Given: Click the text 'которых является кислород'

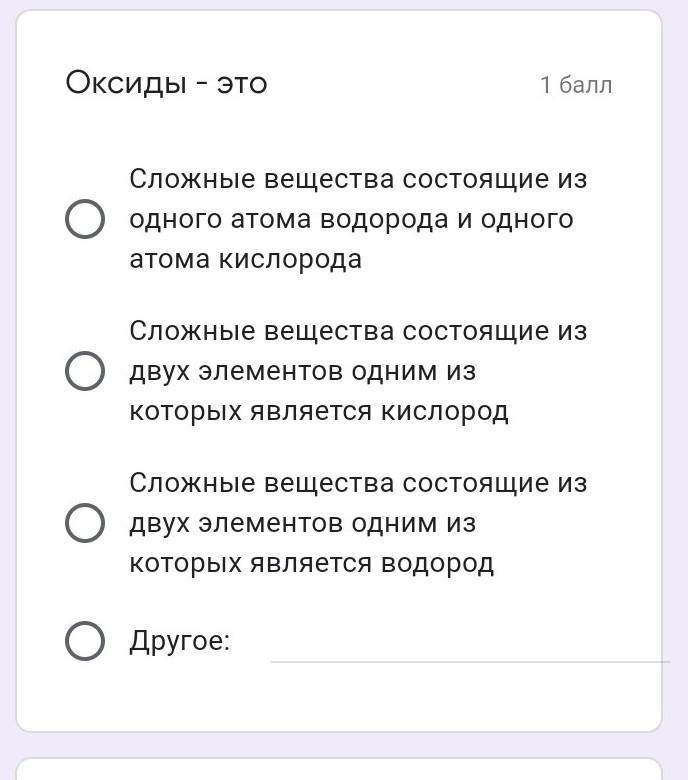Looking at the screenshot, I should 319,411.
